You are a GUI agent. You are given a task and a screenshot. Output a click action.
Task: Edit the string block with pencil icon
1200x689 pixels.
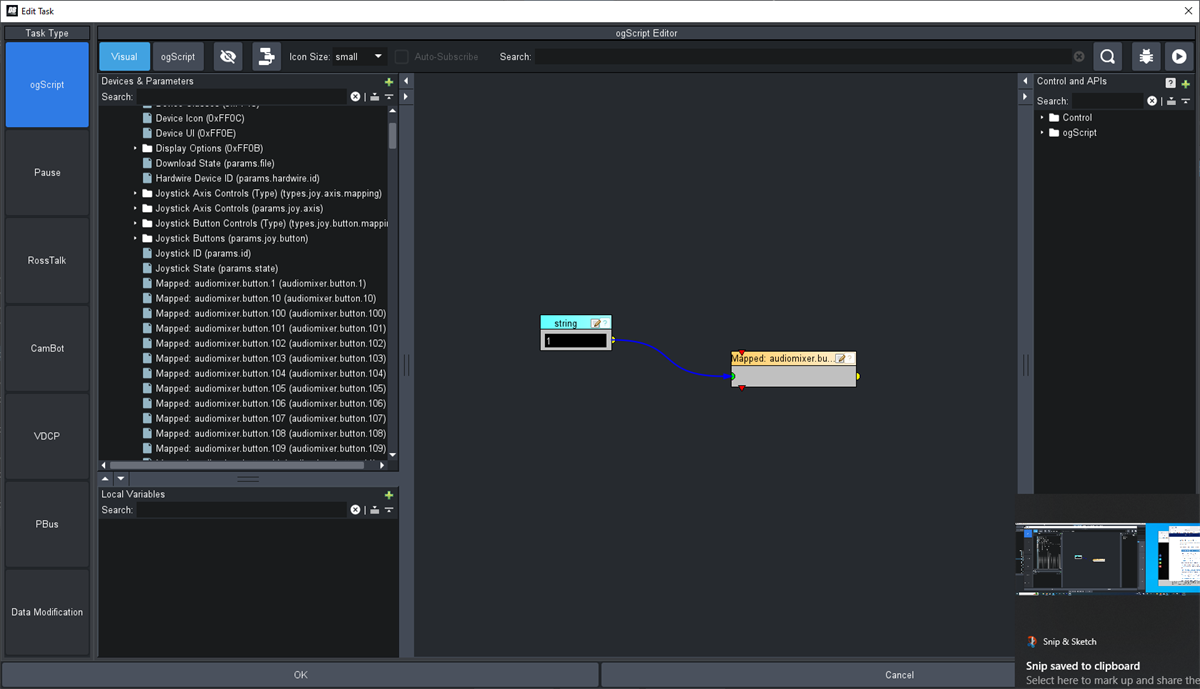596,323
